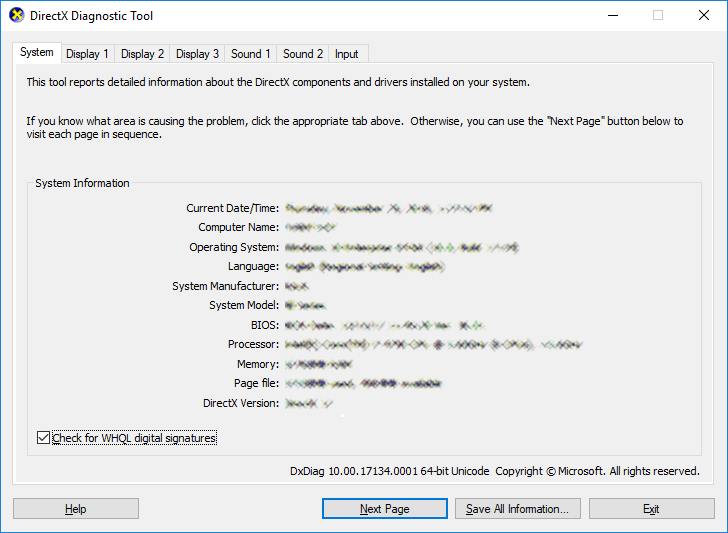Click the System Manufacturer label

226,286
